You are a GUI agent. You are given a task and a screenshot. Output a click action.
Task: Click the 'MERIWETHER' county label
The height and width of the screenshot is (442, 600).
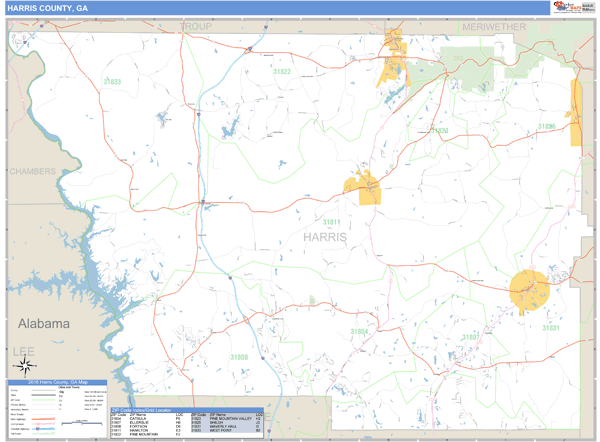pos(494,27)
